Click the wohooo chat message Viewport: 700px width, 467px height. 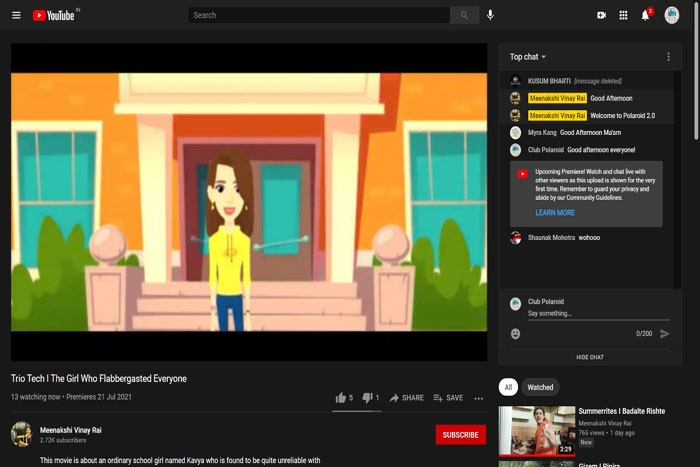tap(589, 238)
